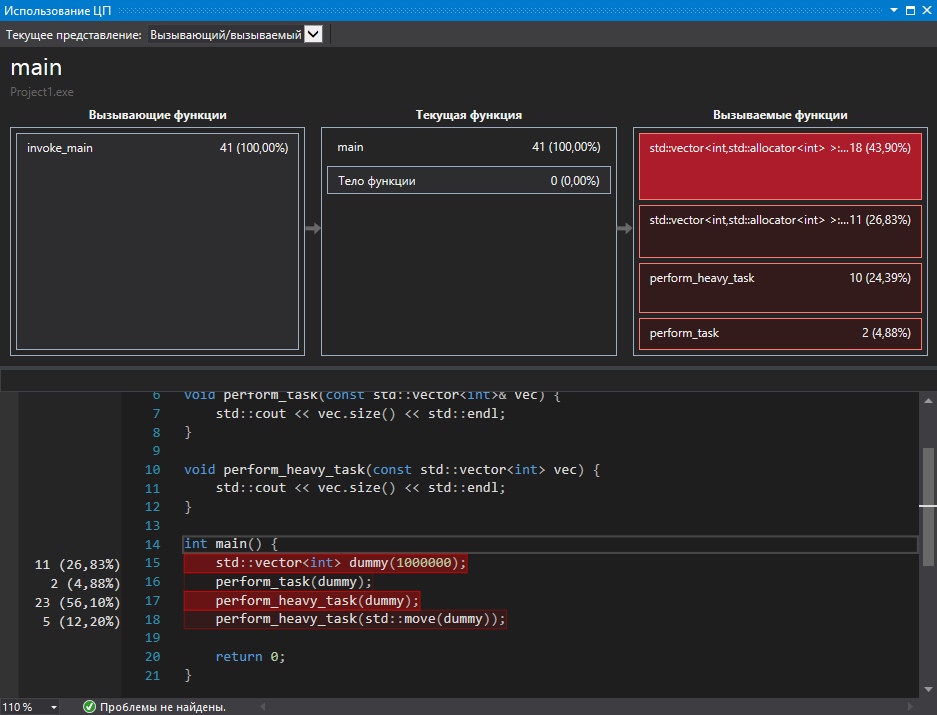Click the 'Проблемы не найдены' status text
Screen dimensions: 937x715
point(163,707)
